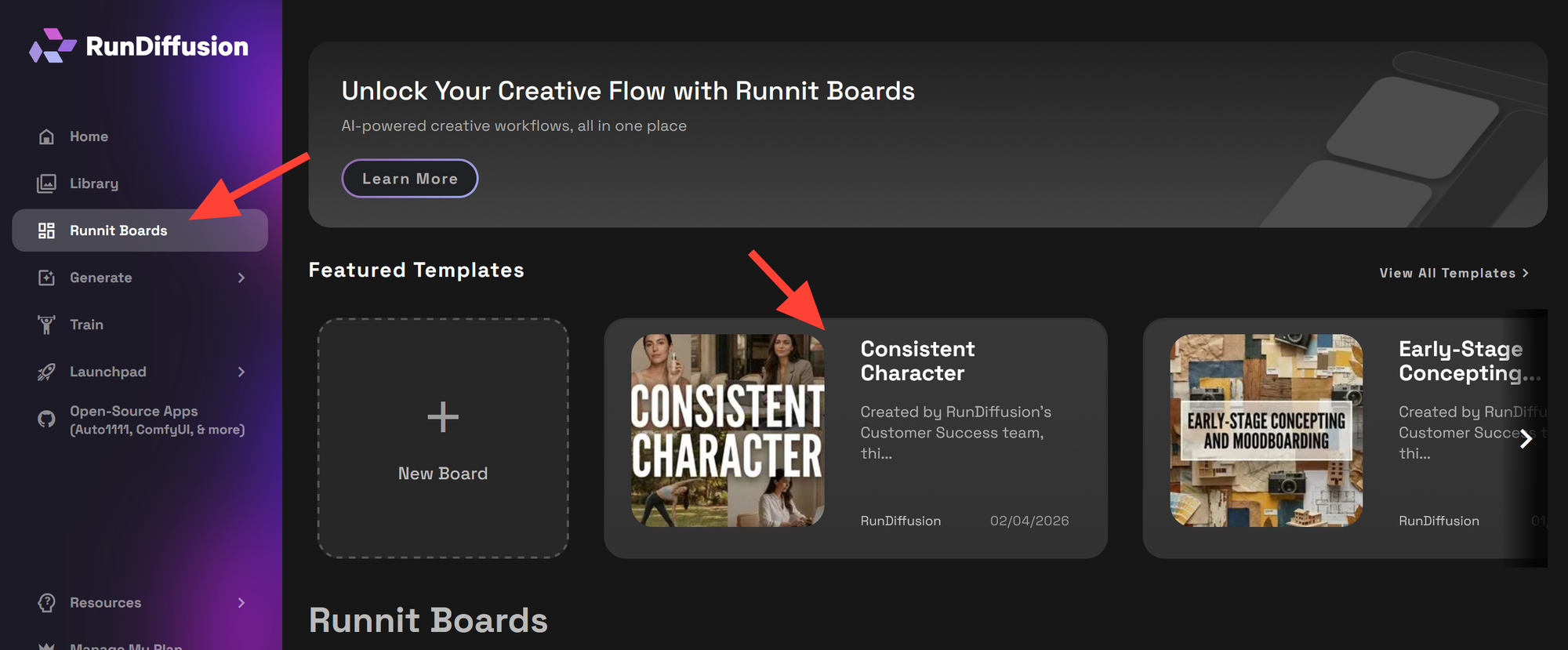Click the Generate sparkle icon
Viewport: 1568px width, 650px height.
[46, 278]
